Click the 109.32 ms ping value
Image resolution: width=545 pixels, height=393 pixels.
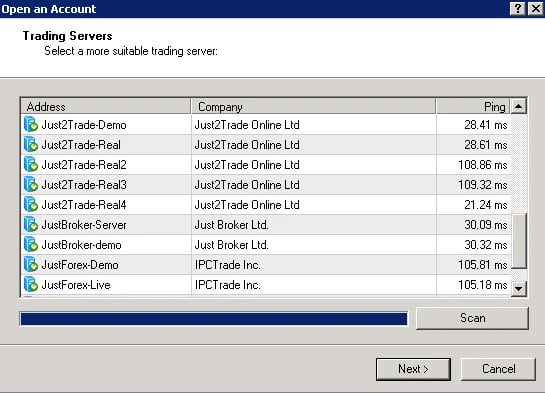click(482, 185)
